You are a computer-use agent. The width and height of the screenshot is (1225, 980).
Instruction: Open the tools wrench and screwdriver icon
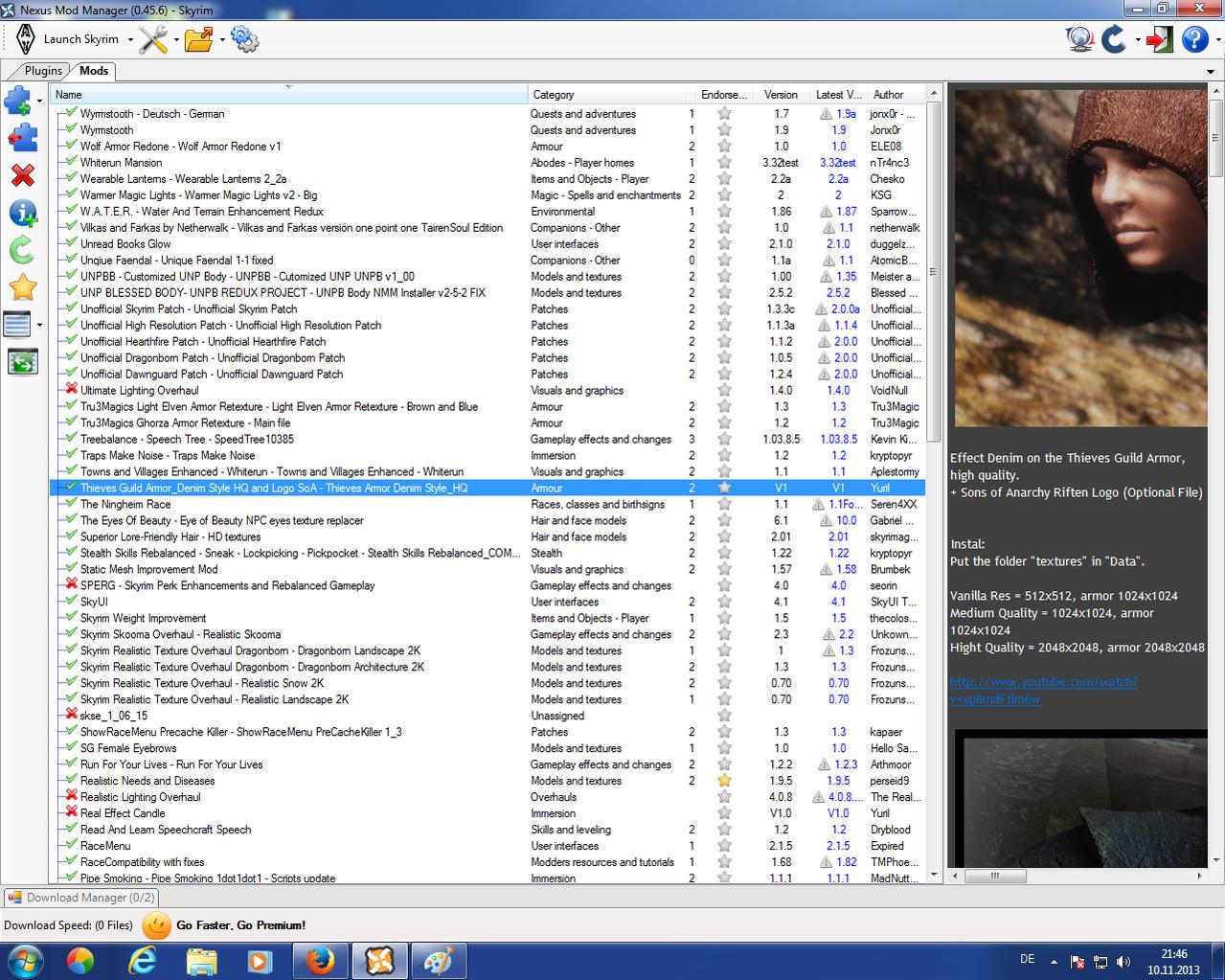(152, 39)
